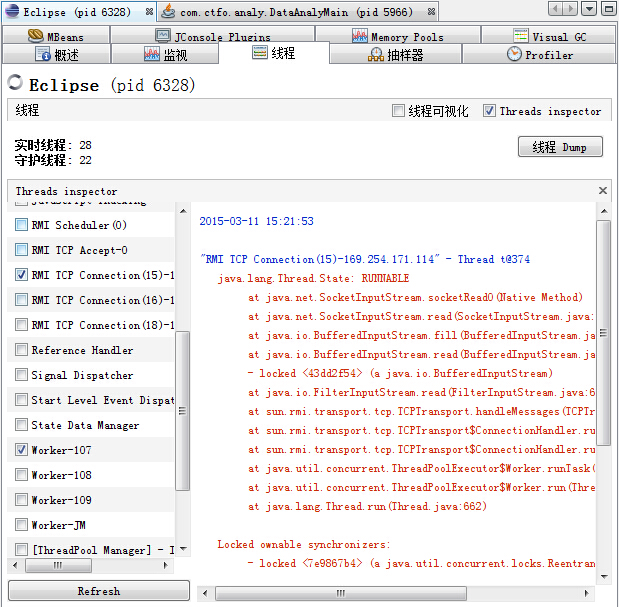Click stack trace pane scroll down arrow
Viewport: 619px width, 607px height.
[604, 577]
